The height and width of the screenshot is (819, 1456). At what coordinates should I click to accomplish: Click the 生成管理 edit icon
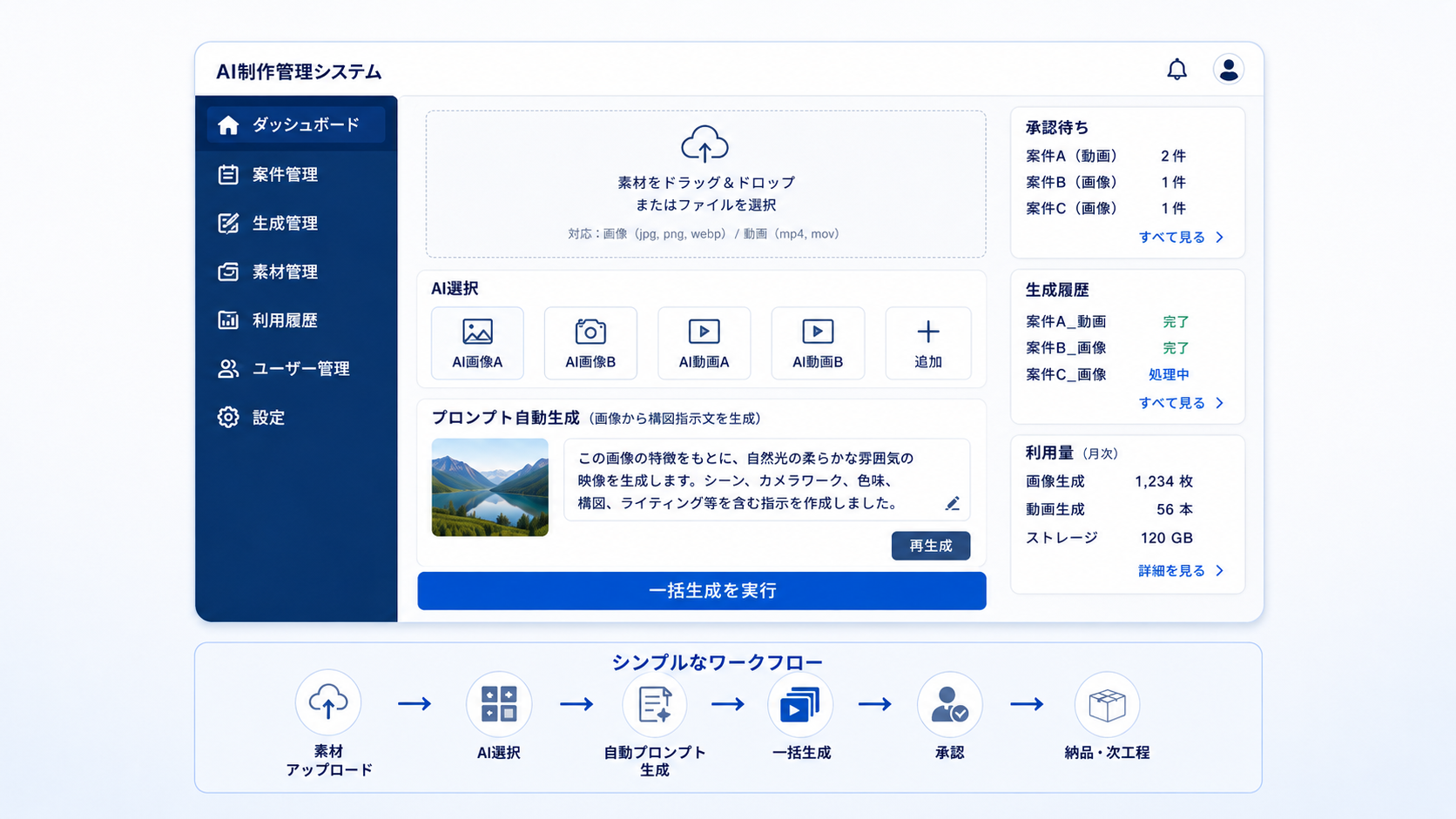pyautogui.click(x=228, y=224)
